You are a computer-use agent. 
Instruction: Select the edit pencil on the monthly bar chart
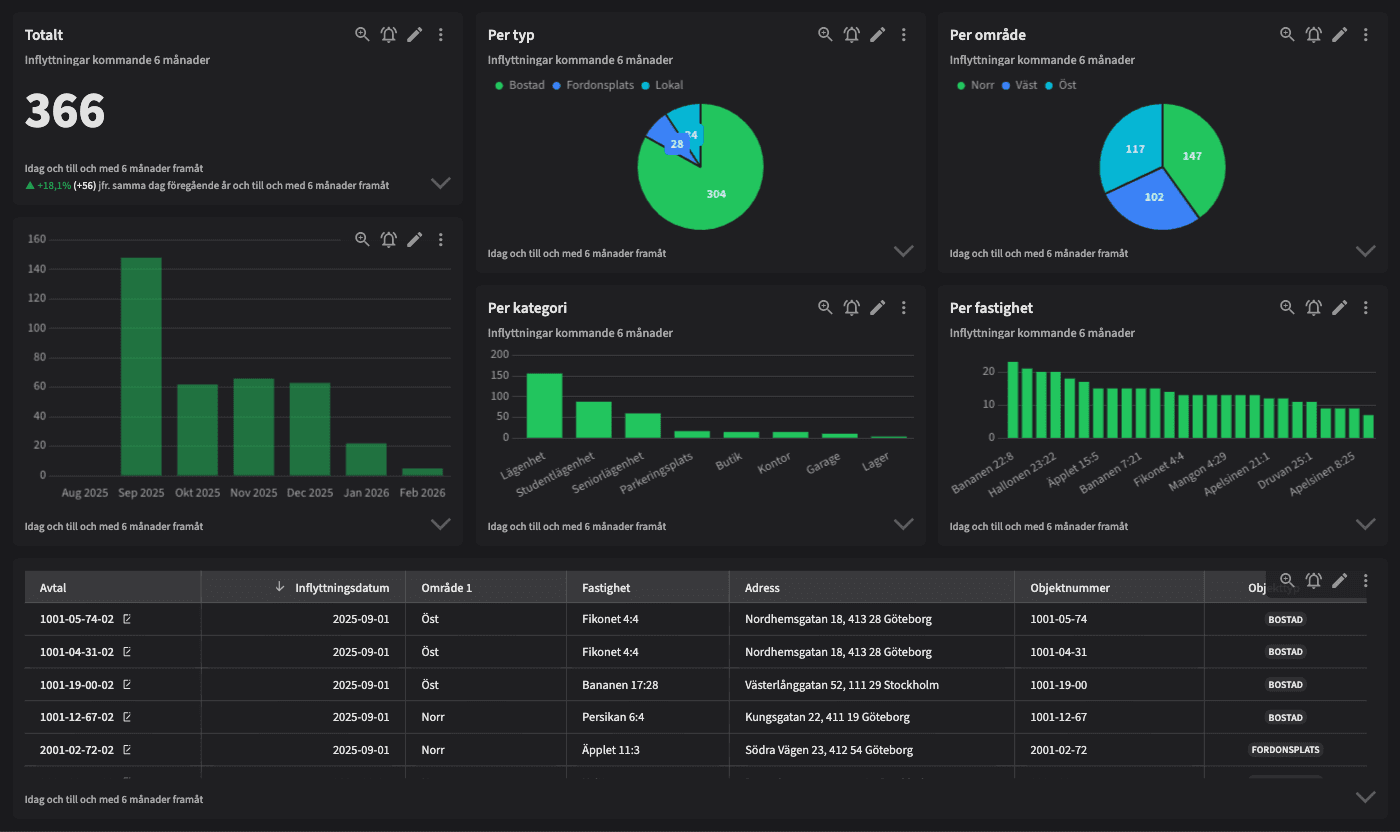coord(414,239)
